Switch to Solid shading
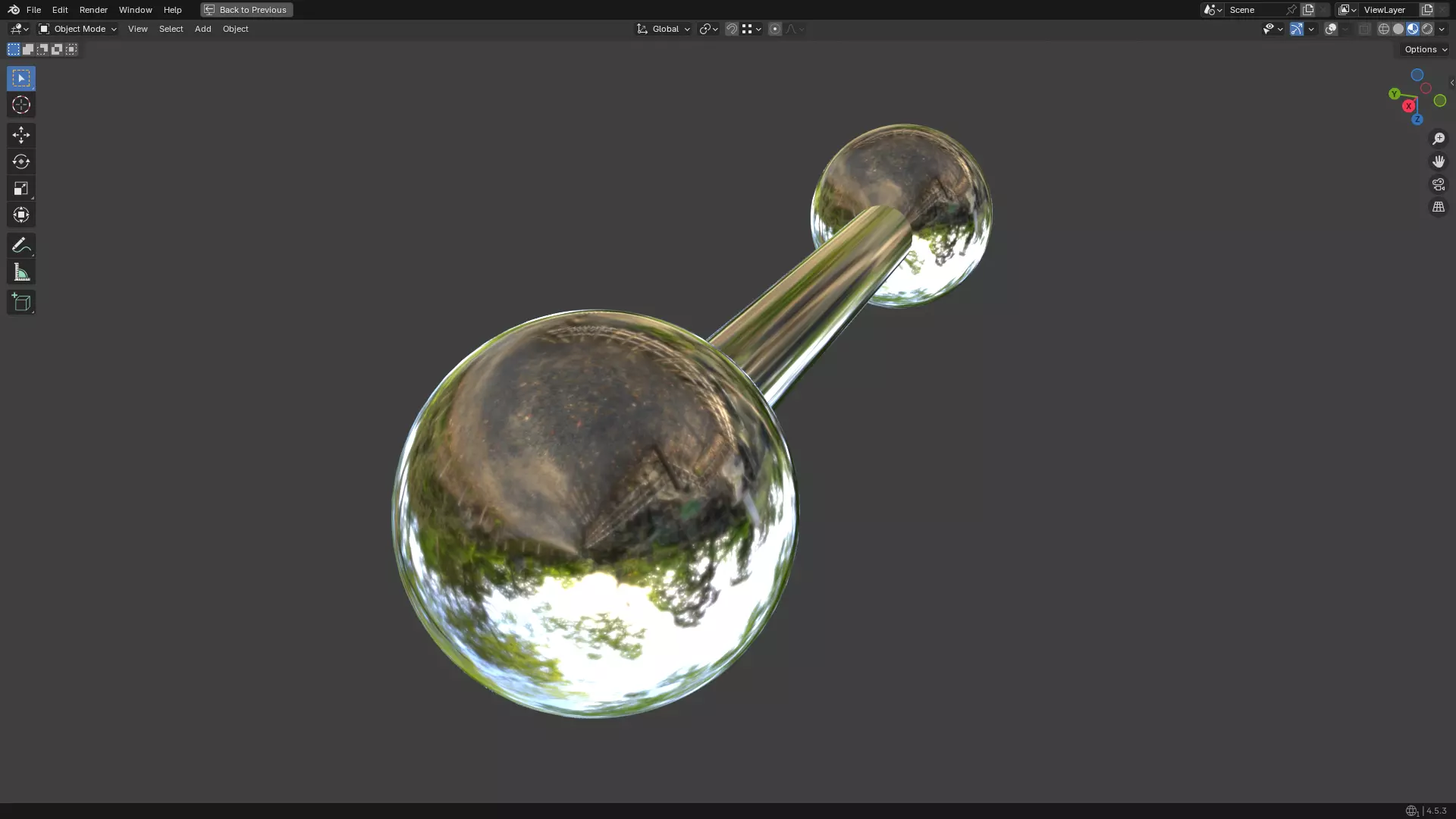Image resolution: width=1456 pixels, height=819 pixels. pos(1398,29)
